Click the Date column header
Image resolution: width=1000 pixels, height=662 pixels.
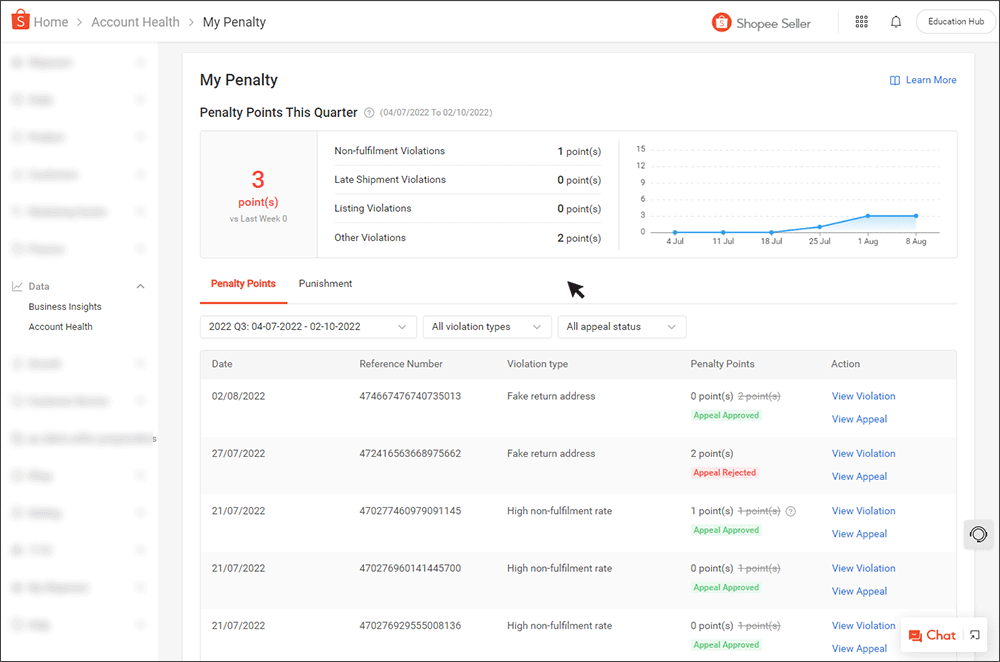[x=222, y=364]
